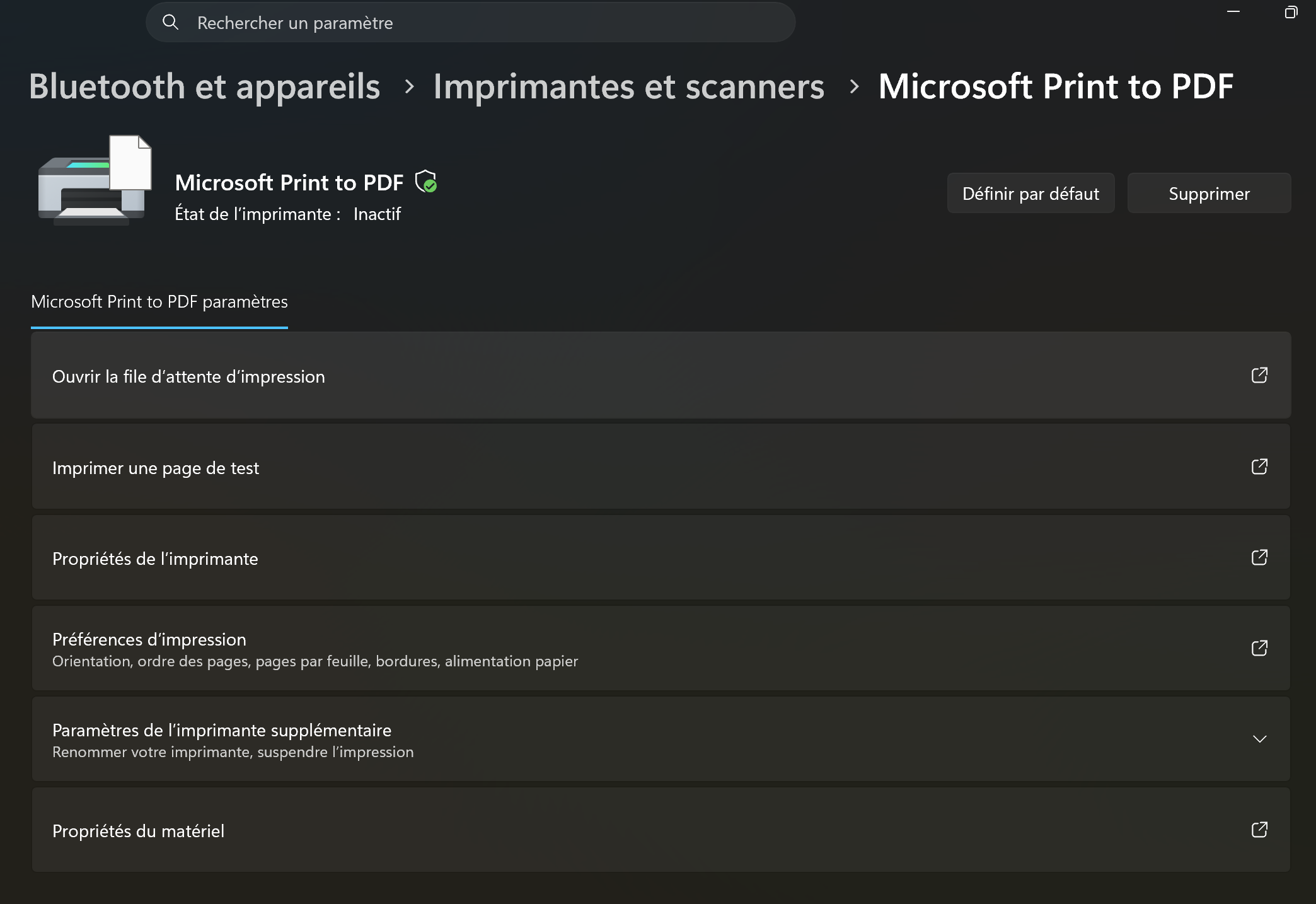
Task: Click the Microsoft Print to PDF printer icon
Action: point(95,180)
